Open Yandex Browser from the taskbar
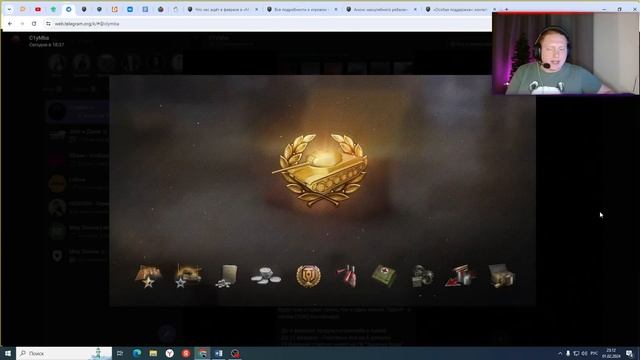The height and width of the screenshot is (360, 640). point(169,353)
